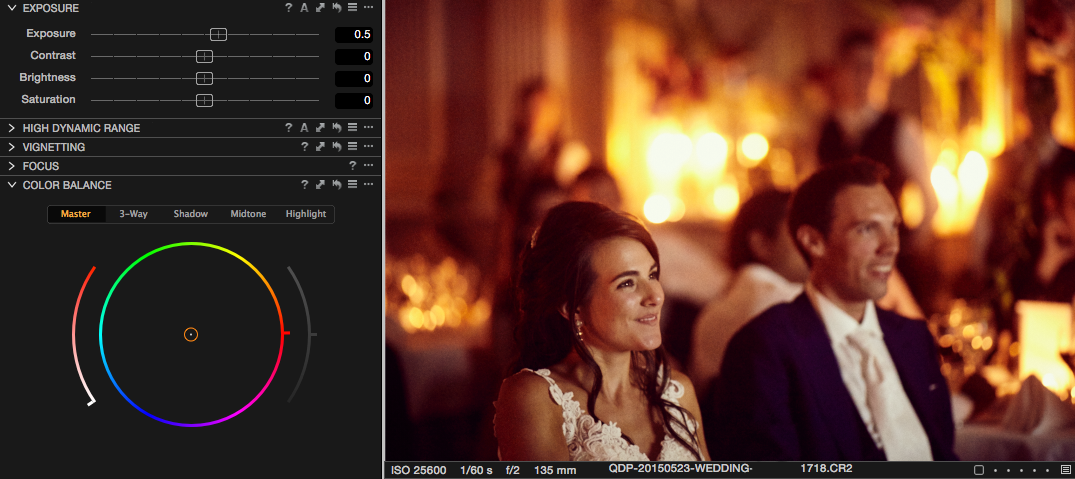This screenshot has width=1075, height=479.
Task: Open High Dynamic Range presets icon
Action: [x=352, y=127]
